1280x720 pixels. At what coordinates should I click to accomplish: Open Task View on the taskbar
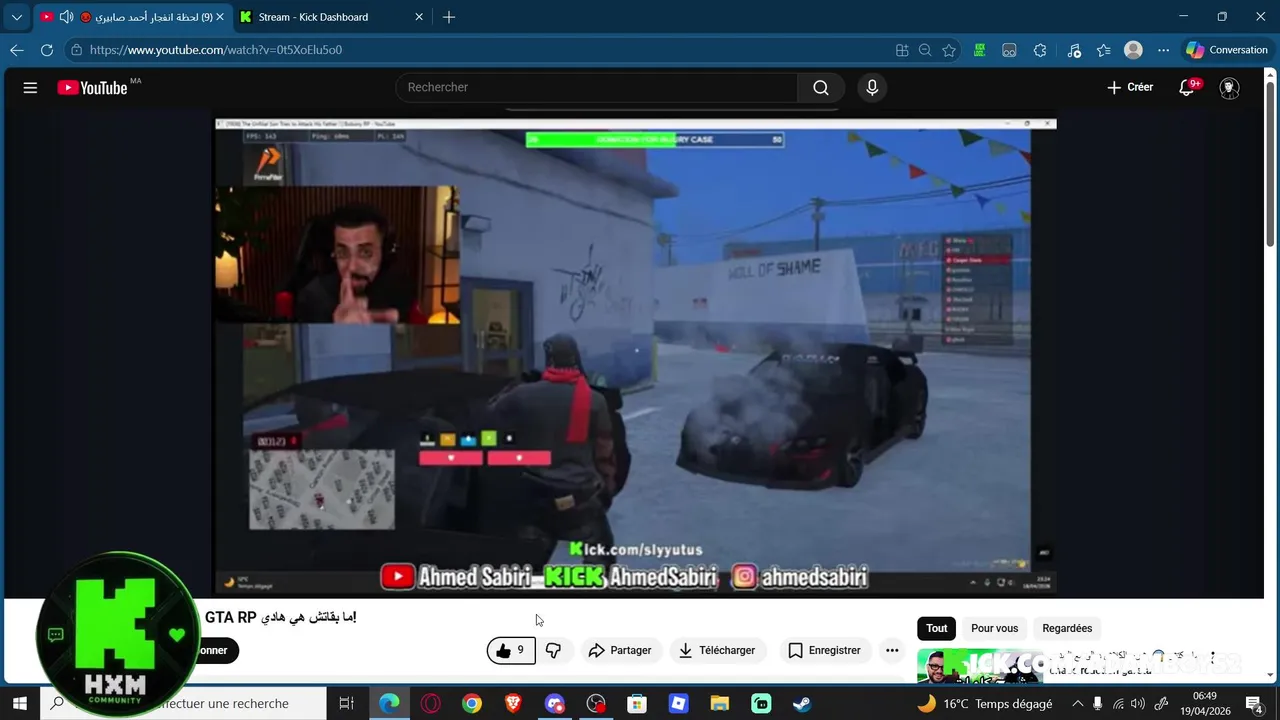(346, 704)
